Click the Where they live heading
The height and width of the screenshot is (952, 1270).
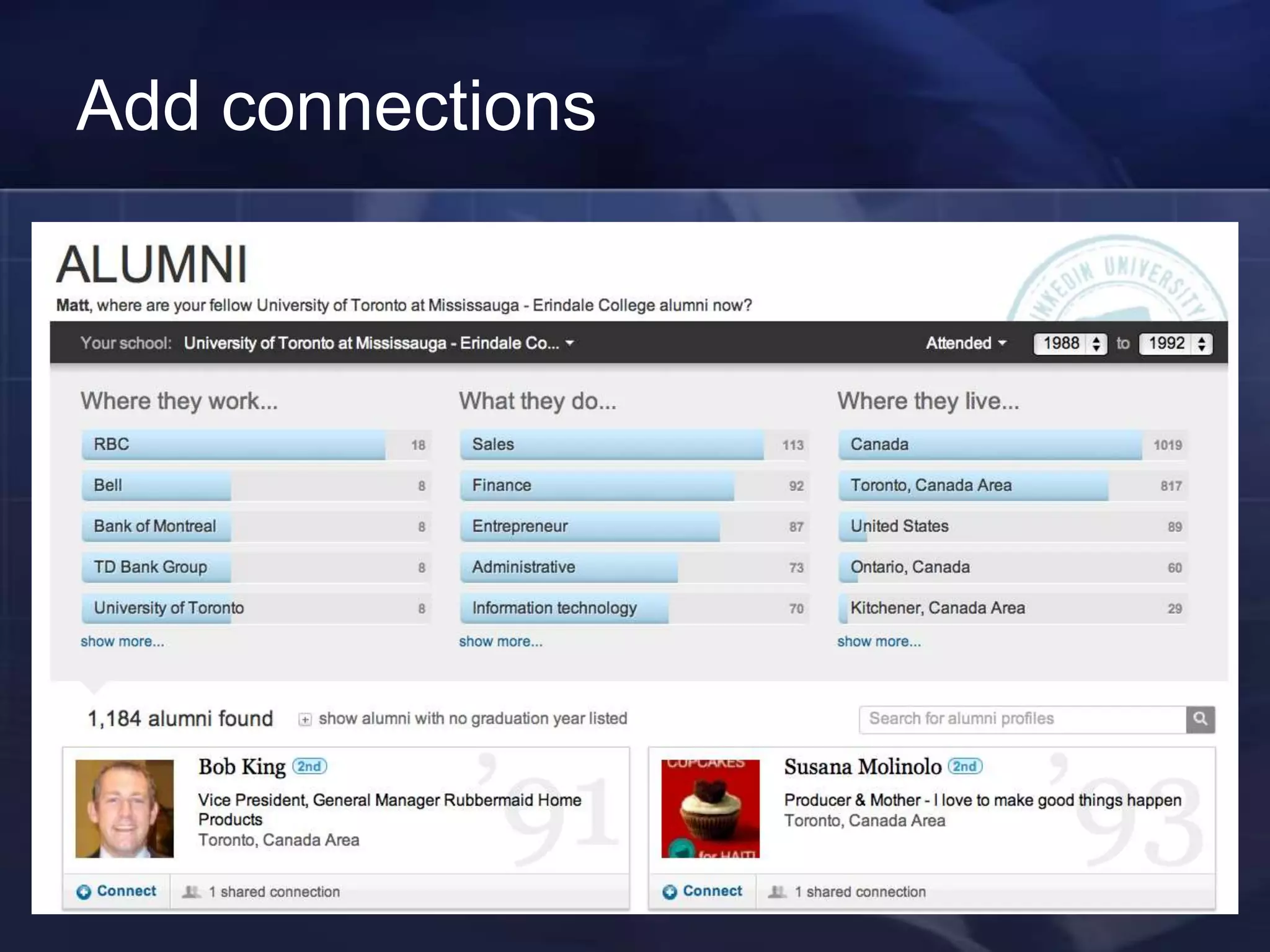click(x=928, y=402)
